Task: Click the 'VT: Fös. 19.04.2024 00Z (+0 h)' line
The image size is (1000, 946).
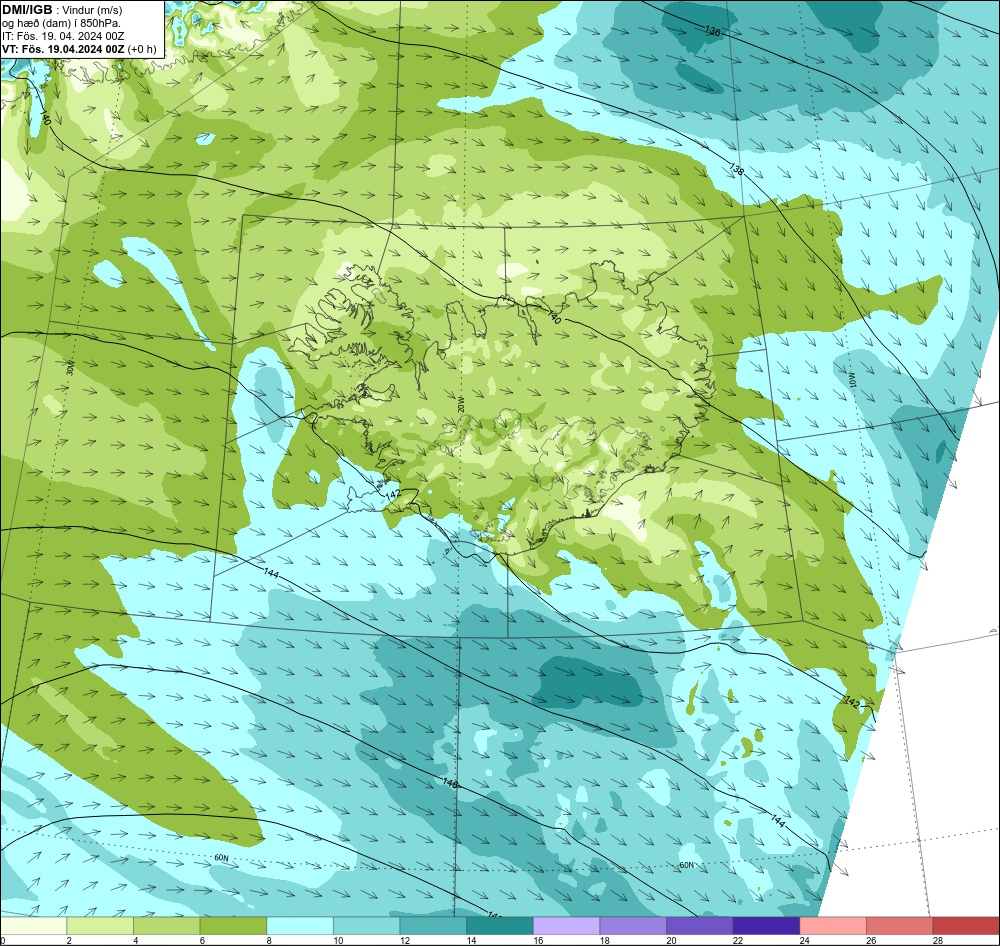Action: click(x=79, y=48)
